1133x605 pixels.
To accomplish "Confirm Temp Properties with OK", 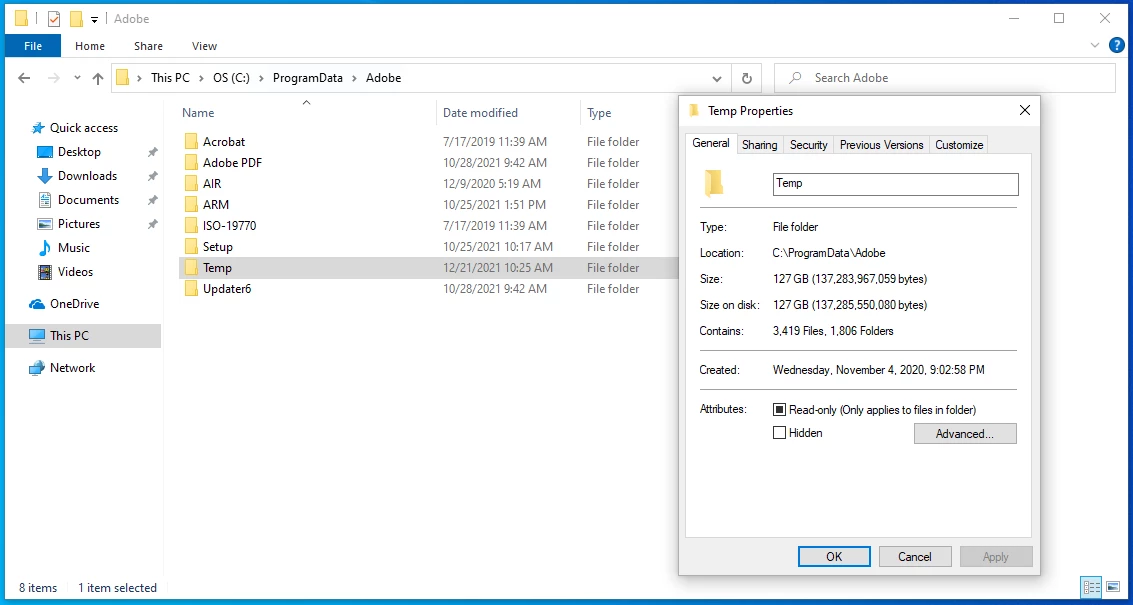I will coord(834,557).
